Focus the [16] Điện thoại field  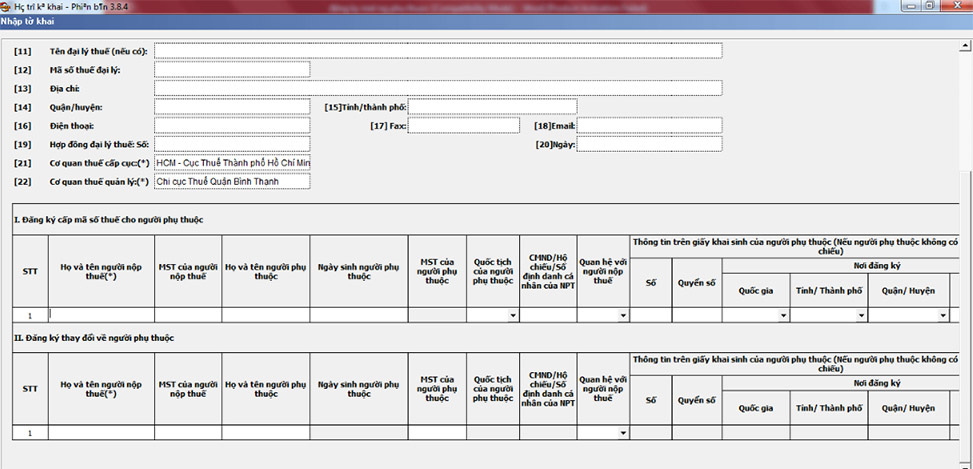pyautogui.click(x=232, y=125)
